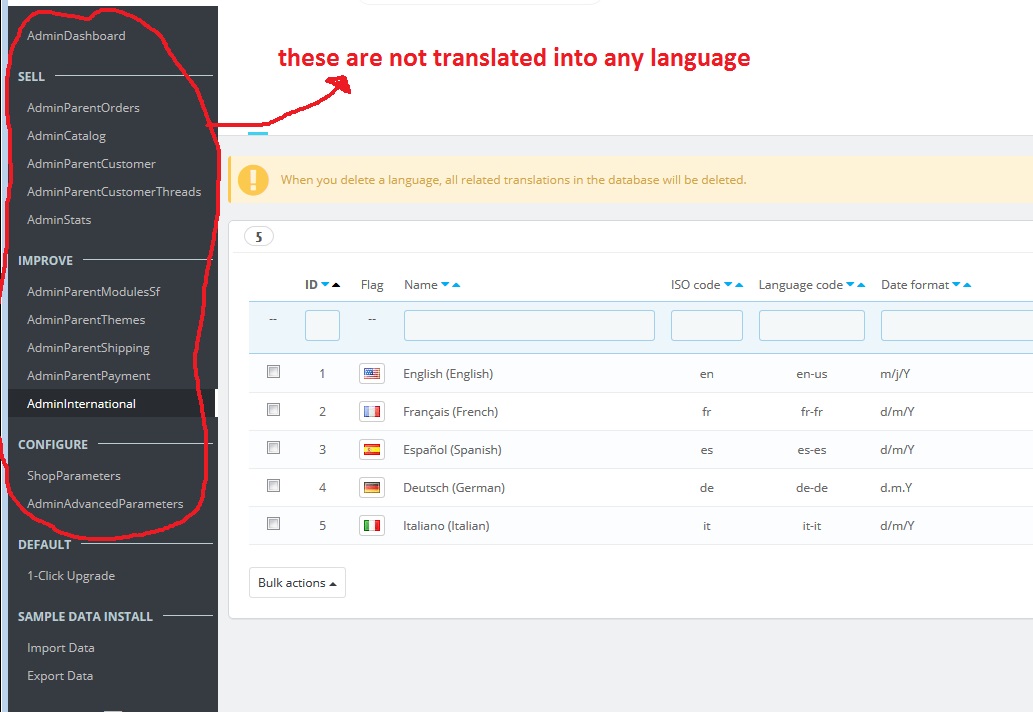Tick the checkbox for Deutsch row
Image resolution: width=1033 pixels, height=712 pixels.
(x=273, y=486)
